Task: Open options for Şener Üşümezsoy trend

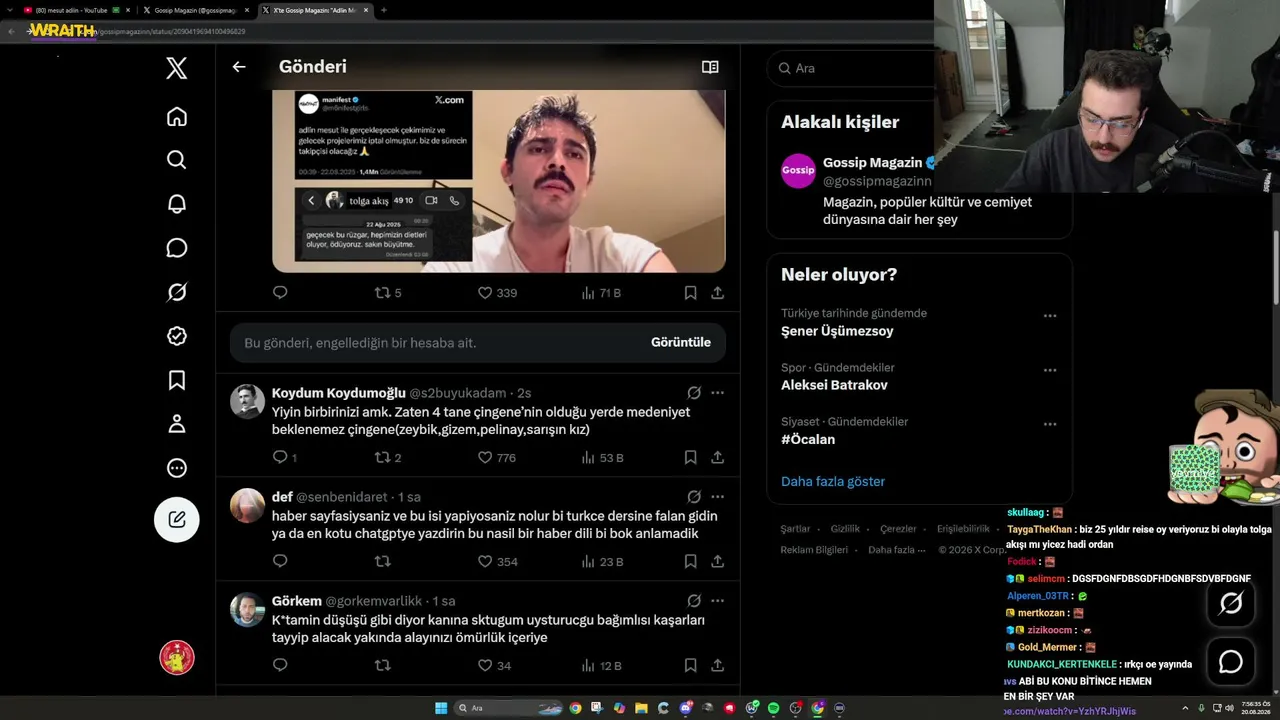Action: tap(1050, 316)
